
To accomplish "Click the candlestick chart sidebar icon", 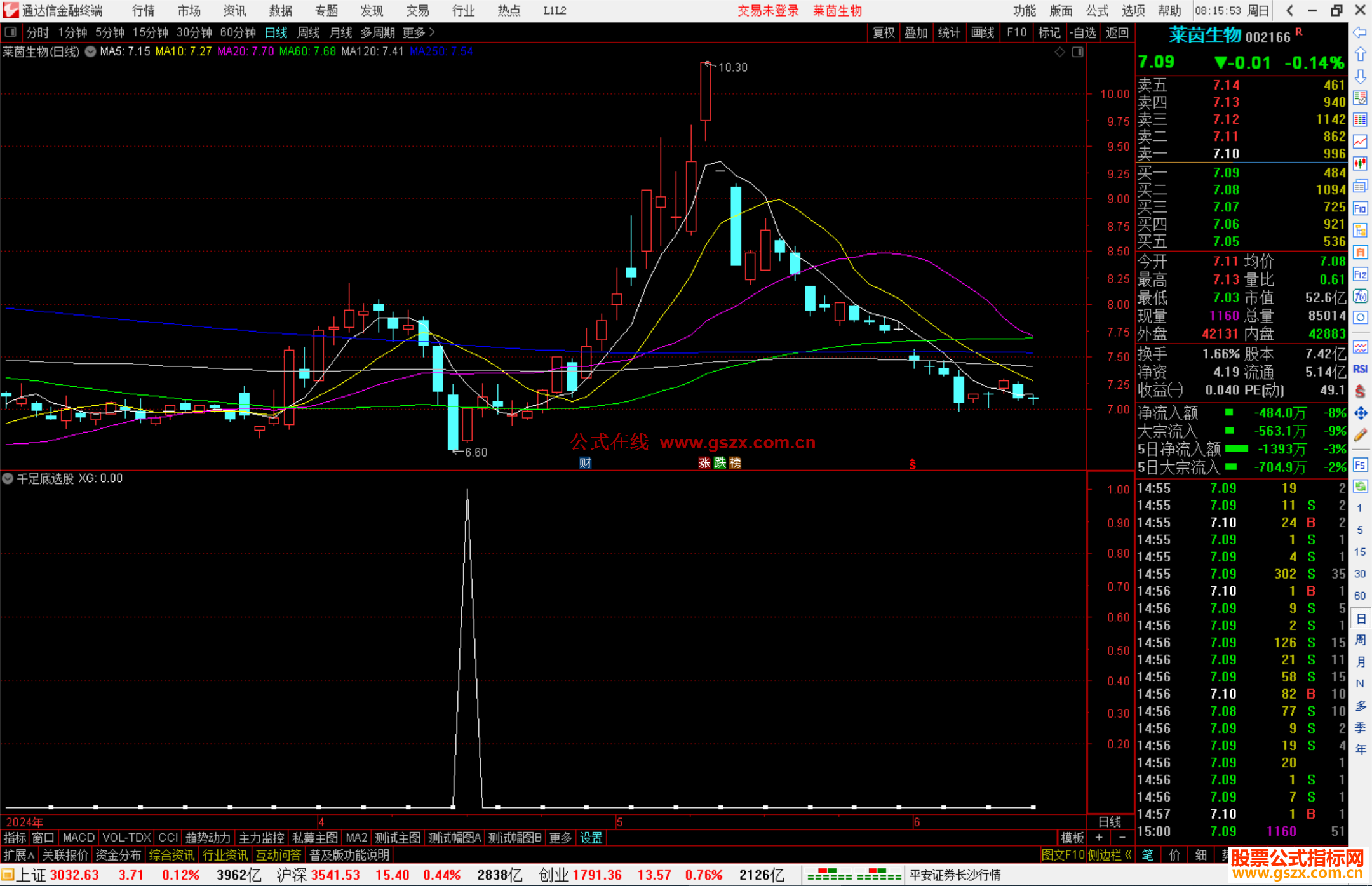I will pyautogui.click(x=1360, y=164).
